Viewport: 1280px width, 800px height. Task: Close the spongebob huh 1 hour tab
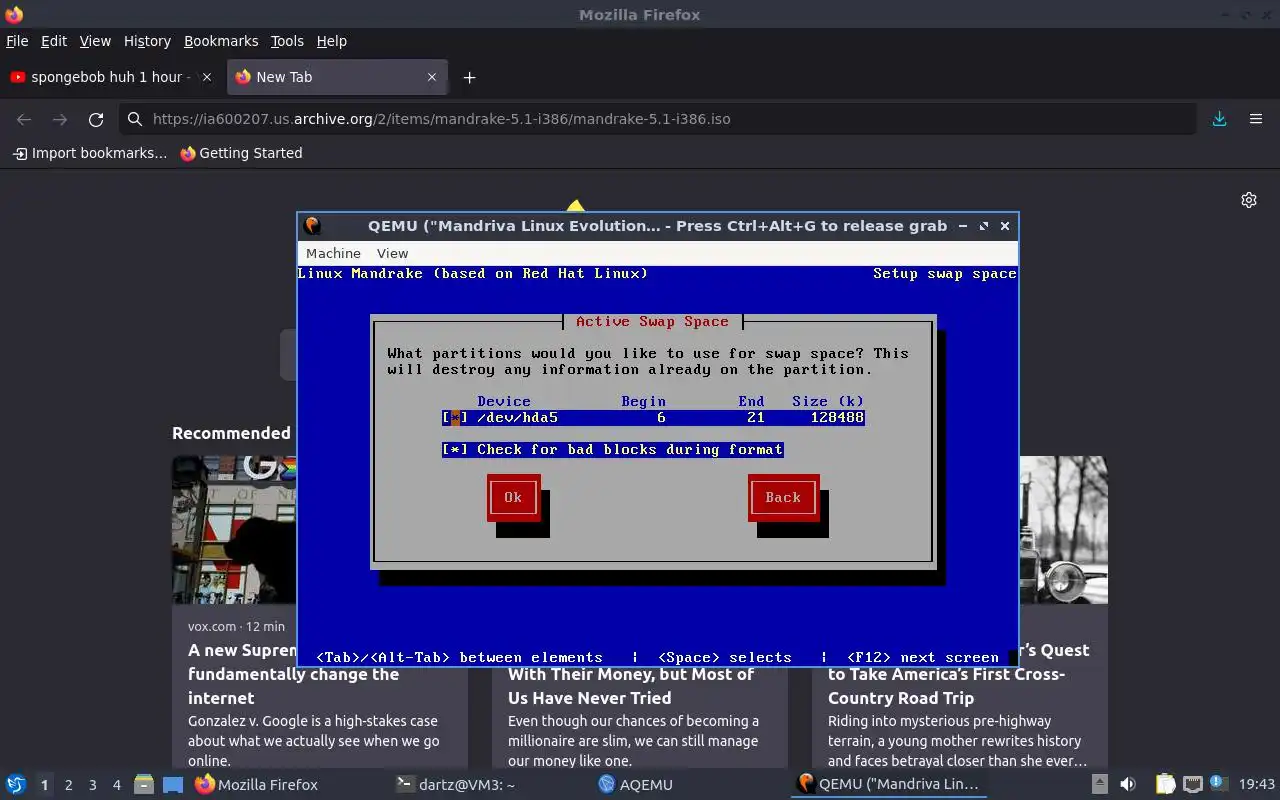(207, 77)
